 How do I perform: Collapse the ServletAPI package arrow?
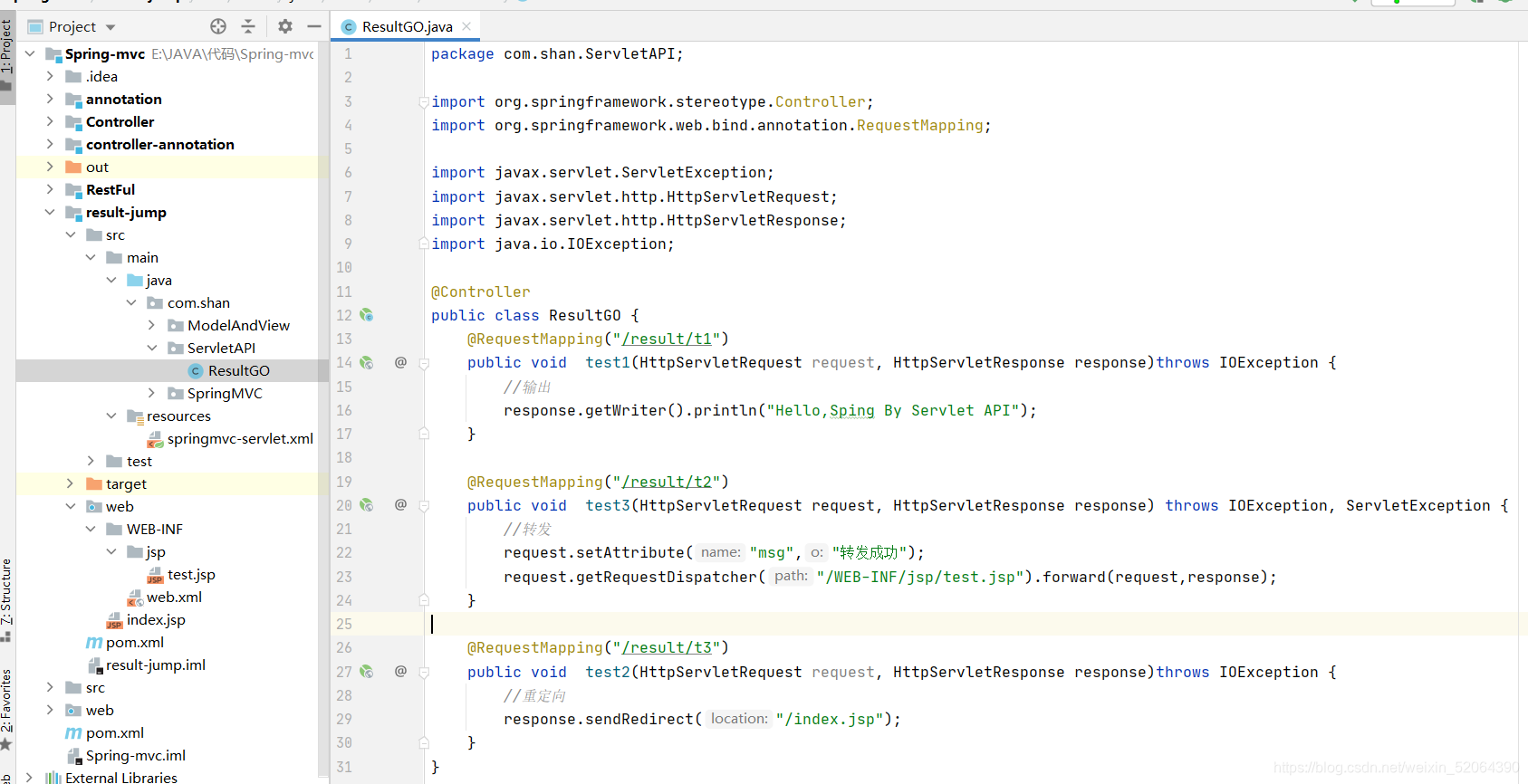151,348
